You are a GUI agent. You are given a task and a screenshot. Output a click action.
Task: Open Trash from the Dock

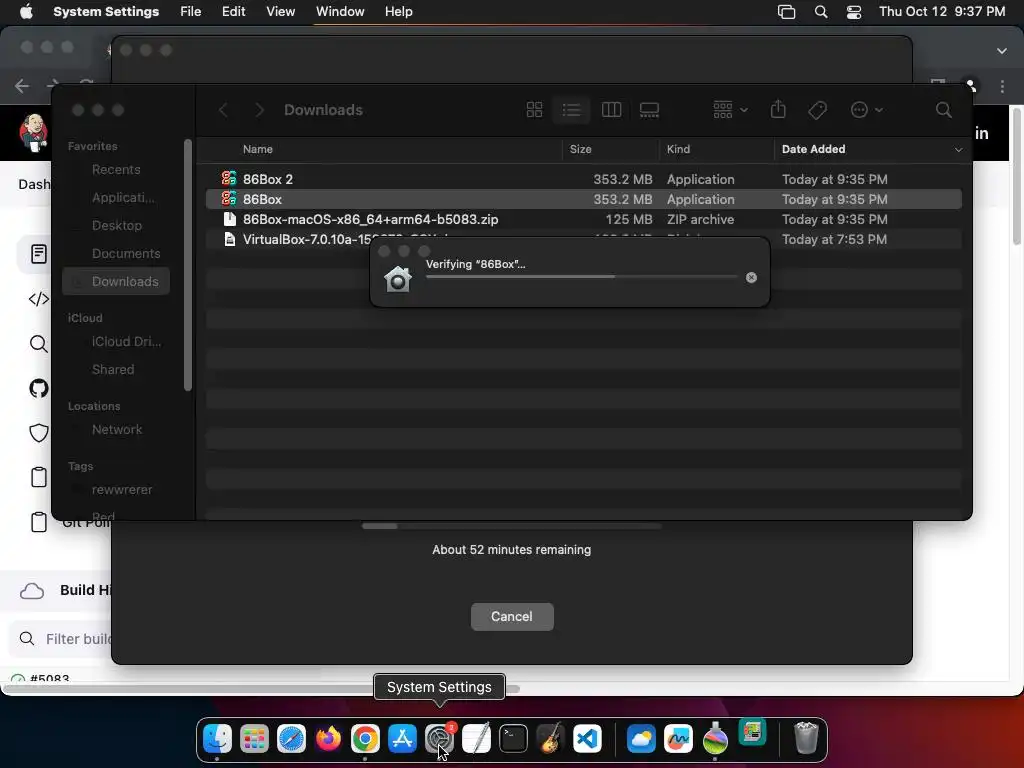(807, 739)
